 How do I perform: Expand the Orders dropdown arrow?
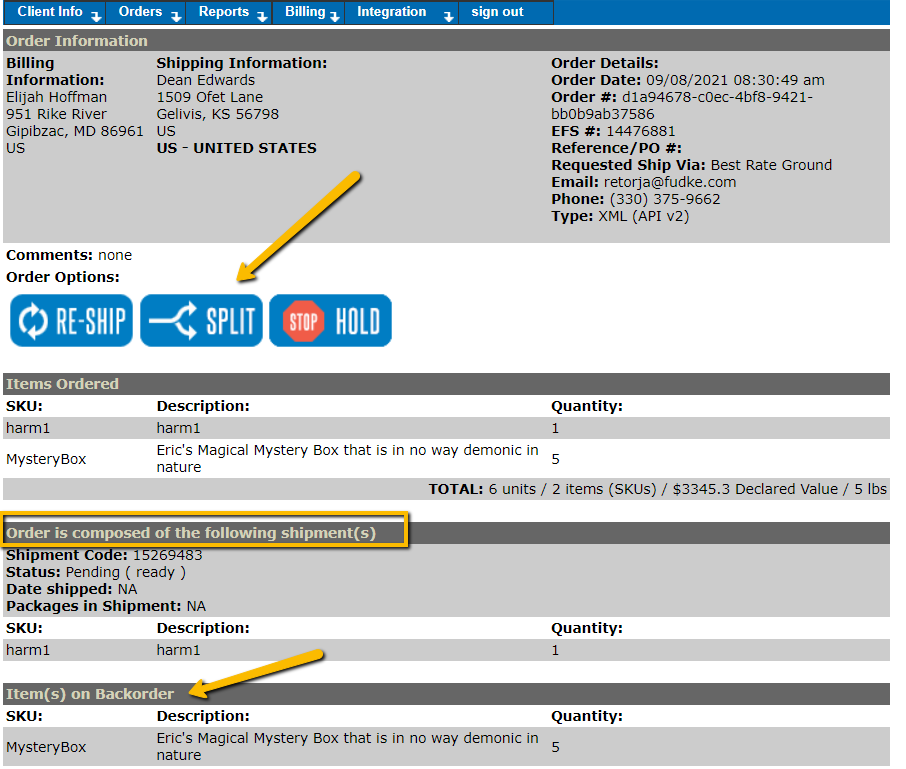pyautogui.click(x=176, y=17)
